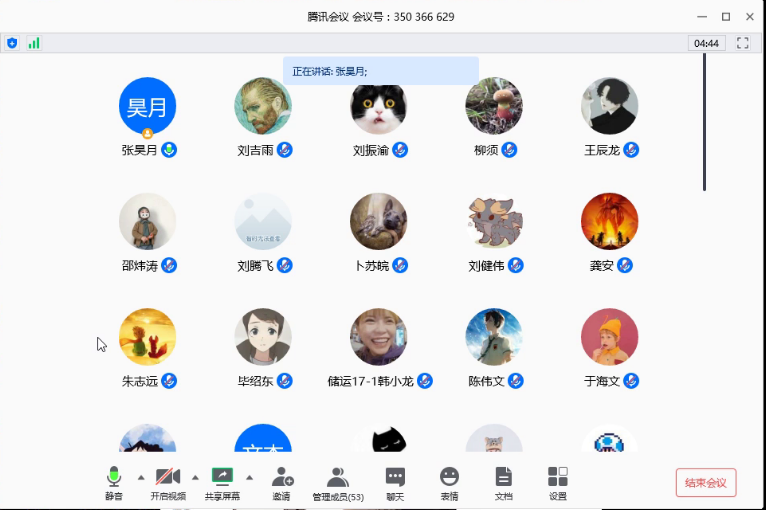766x510 pixels.
Task: Enter fullscreen with the top-right expand icon
Action: tap(742, 43)
